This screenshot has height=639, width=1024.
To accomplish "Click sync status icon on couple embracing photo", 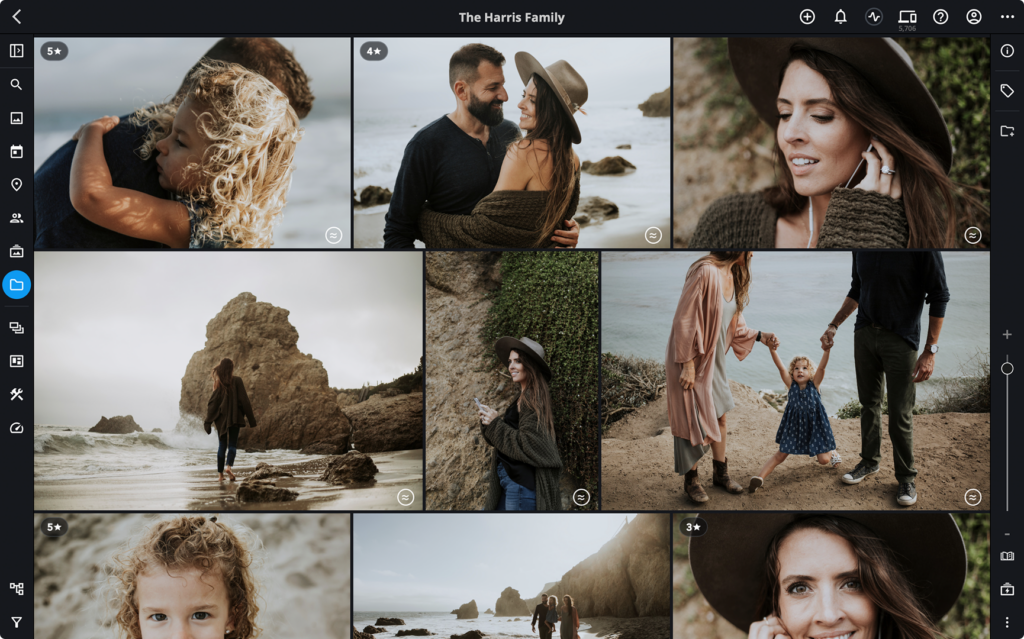I will pos(653,235).
